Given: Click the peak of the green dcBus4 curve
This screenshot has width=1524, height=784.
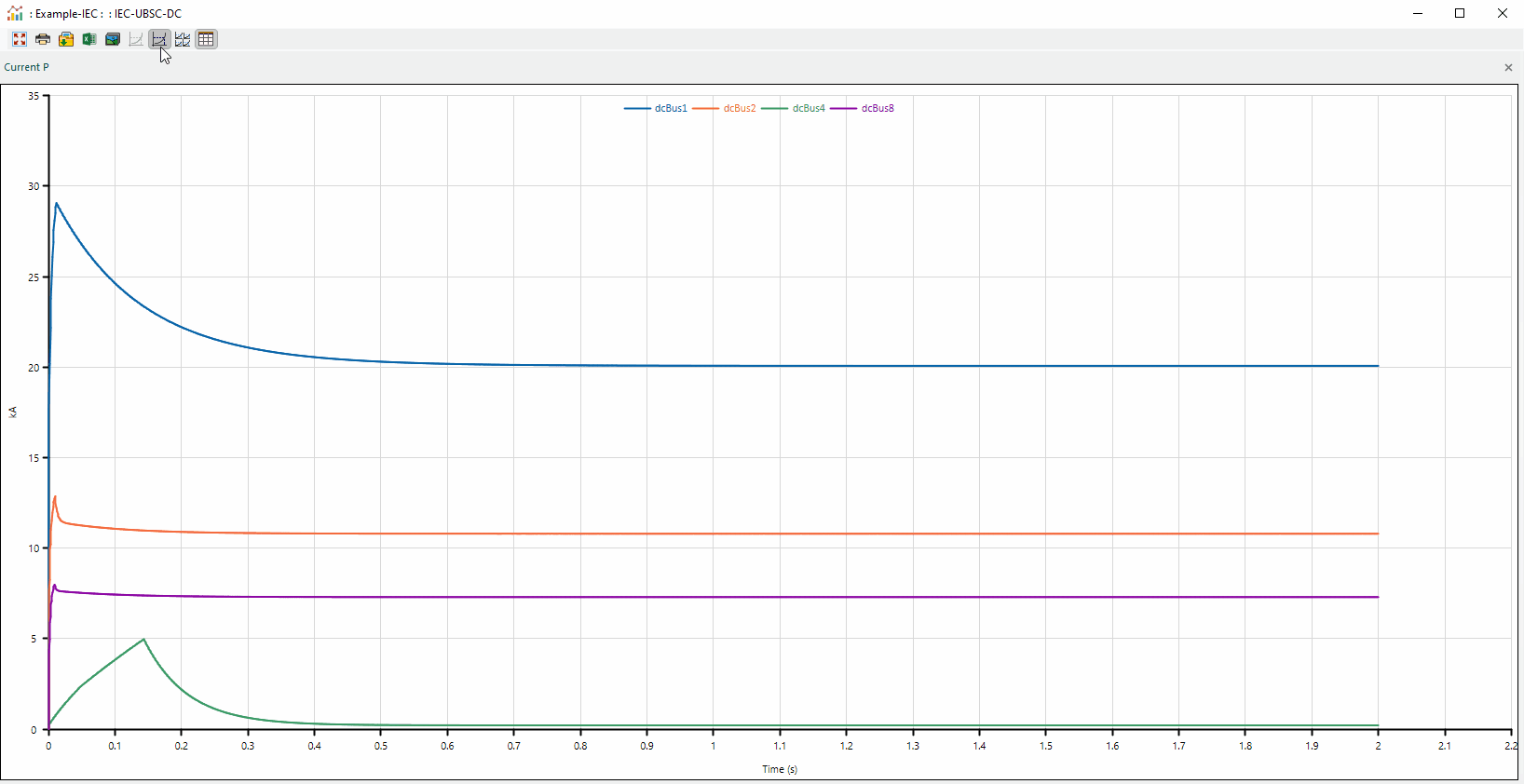Looking at the screenshot, I should tap(143, 640).
